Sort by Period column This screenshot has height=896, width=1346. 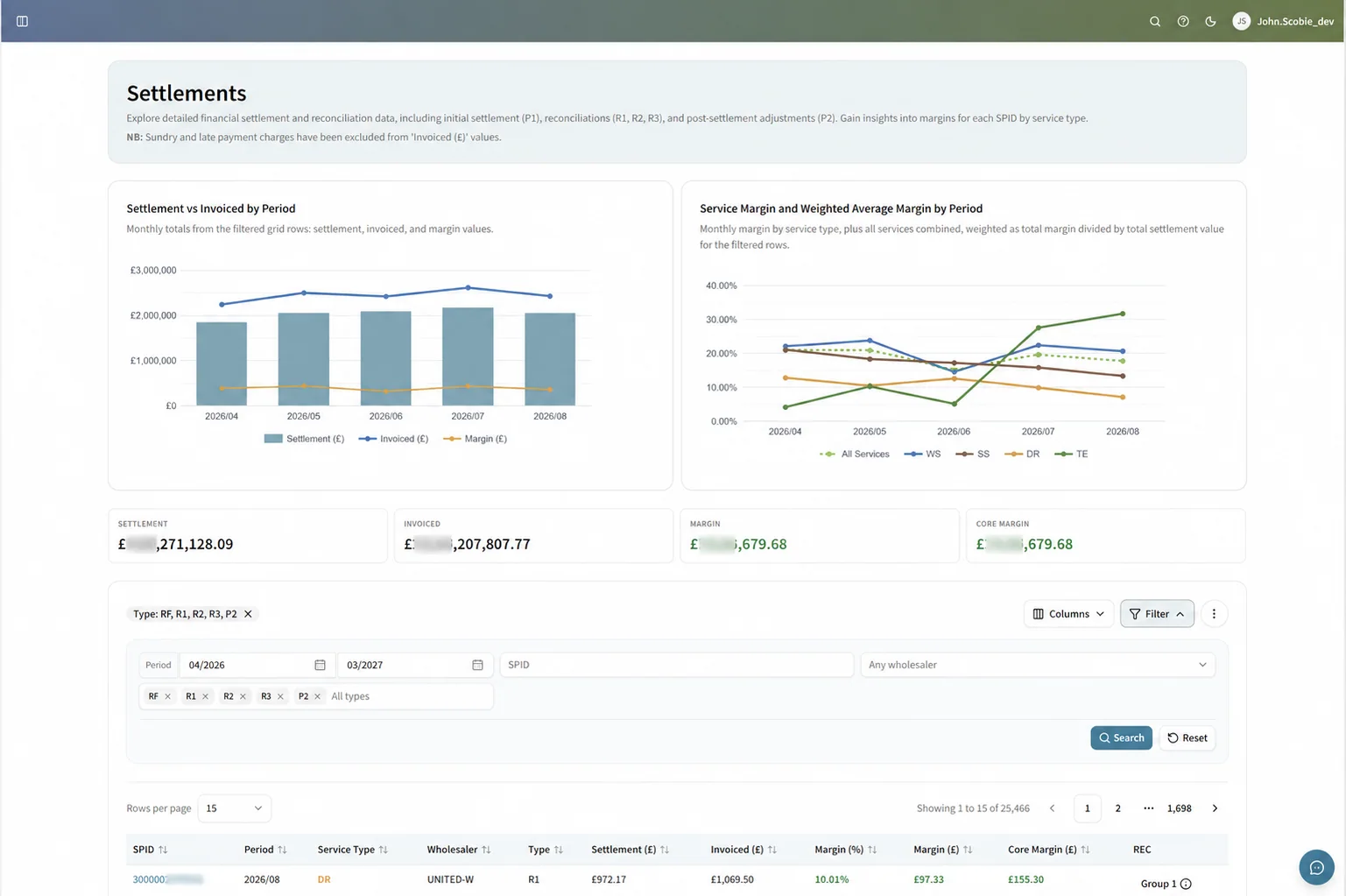coord(265,850)
